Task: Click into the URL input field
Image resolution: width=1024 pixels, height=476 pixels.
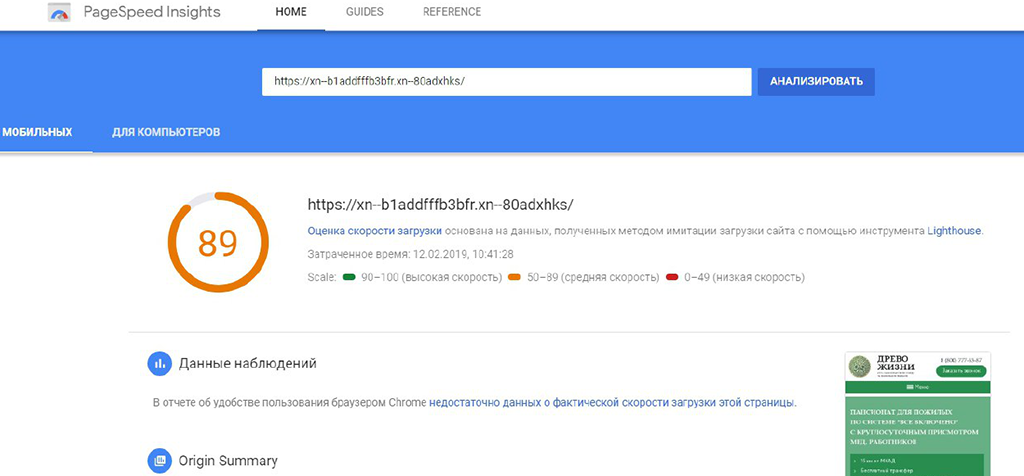Action: [506, 82]
